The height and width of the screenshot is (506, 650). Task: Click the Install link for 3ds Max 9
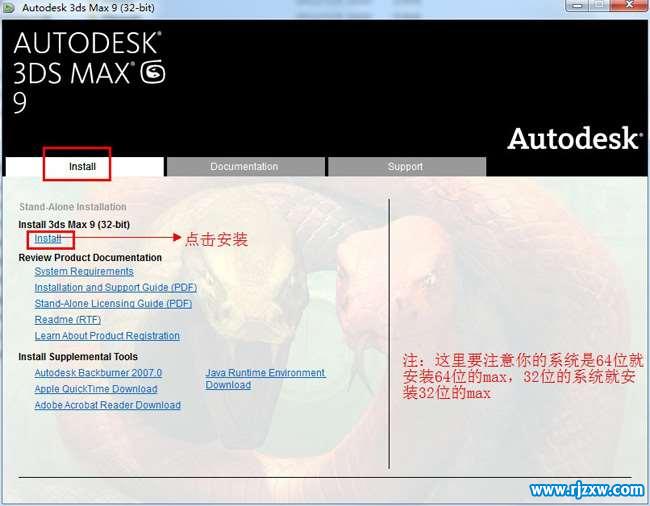point(48,239)
